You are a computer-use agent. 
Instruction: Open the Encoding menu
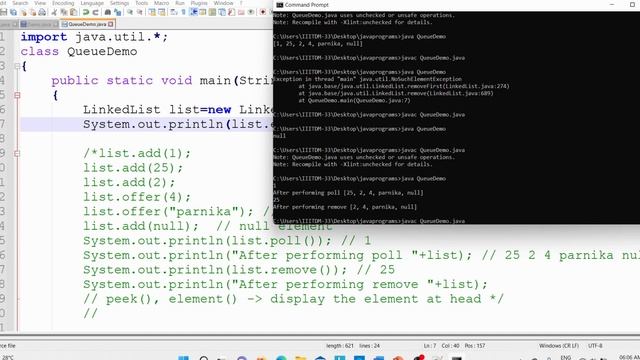click(x=63, y=3)
